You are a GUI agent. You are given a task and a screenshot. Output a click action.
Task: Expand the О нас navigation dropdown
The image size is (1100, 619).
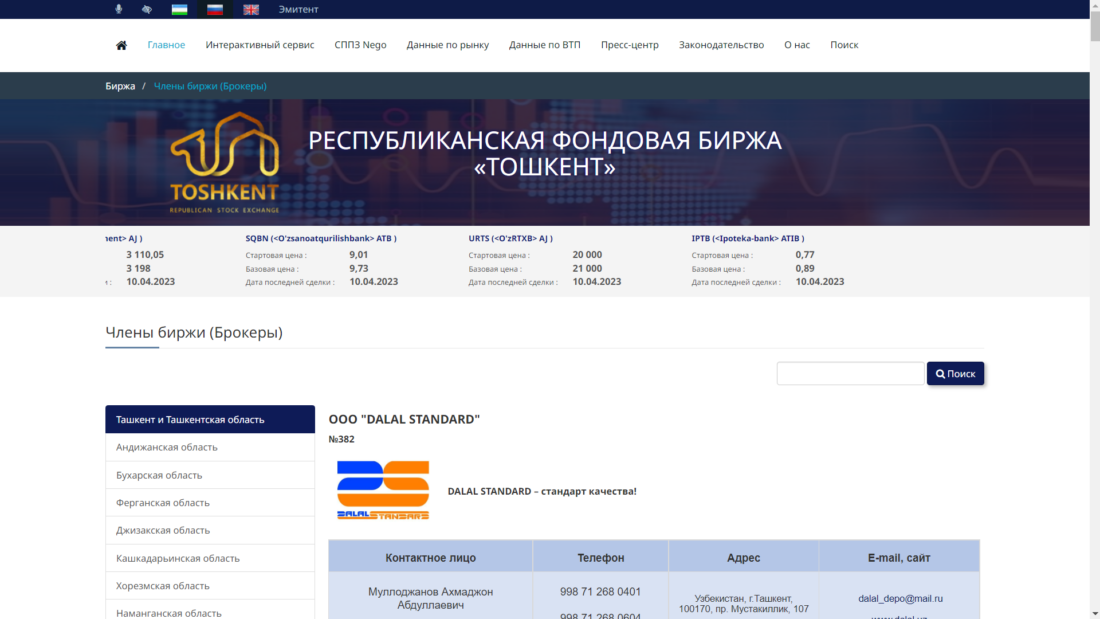point(796,44)
